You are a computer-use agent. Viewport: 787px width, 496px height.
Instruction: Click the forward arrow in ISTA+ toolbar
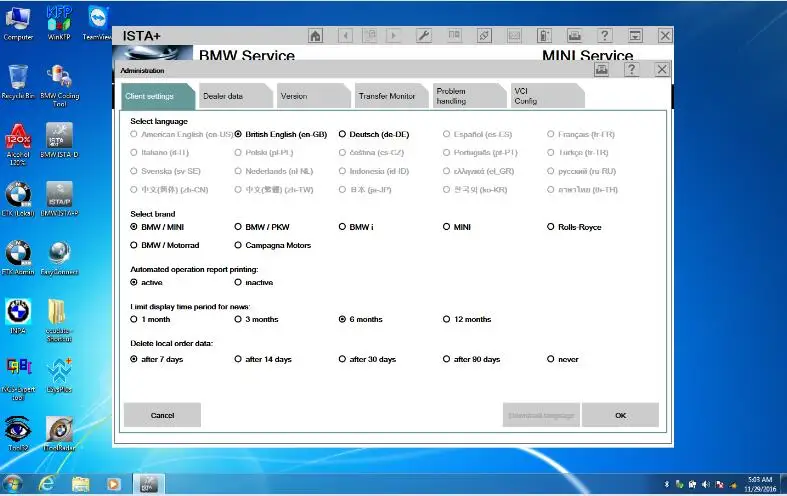point(394,36)
